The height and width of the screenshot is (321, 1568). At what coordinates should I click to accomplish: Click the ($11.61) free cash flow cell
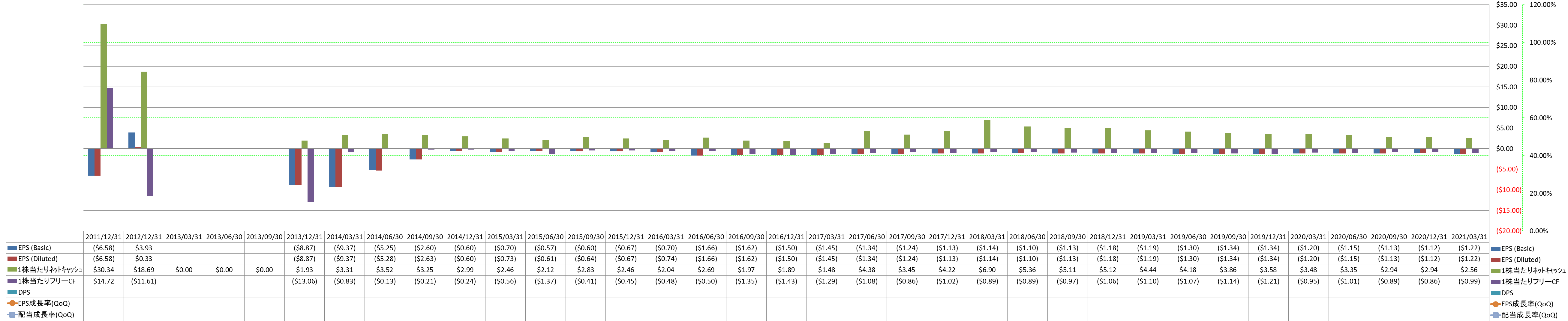point(144,281)
